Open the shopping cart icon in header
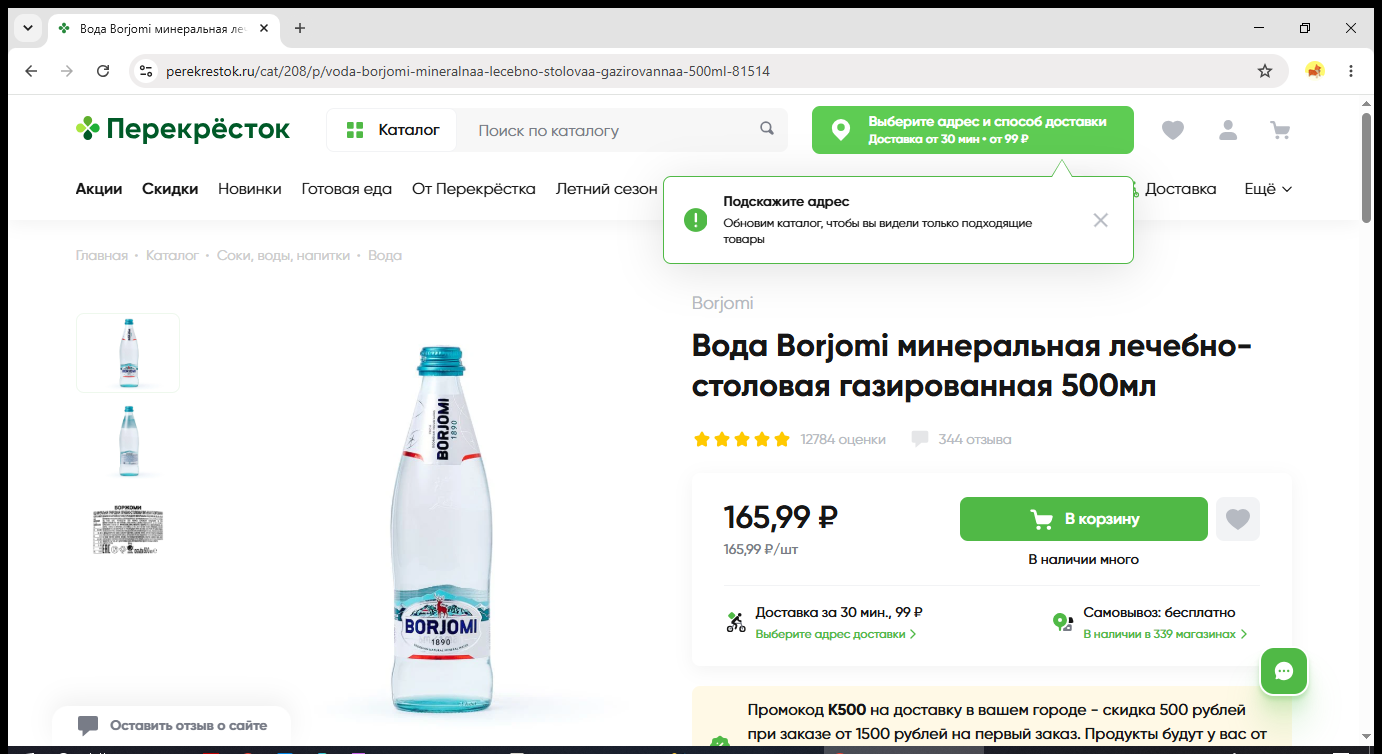 click(1279, 130)
